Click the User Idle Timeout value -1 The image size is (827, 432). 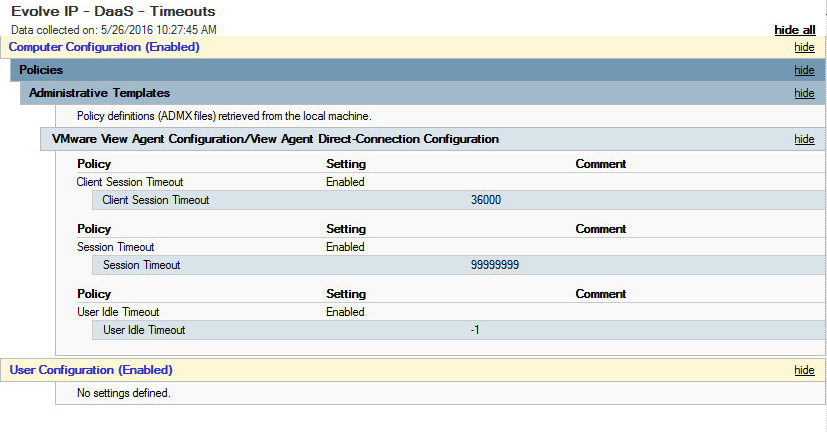[475, 330]
